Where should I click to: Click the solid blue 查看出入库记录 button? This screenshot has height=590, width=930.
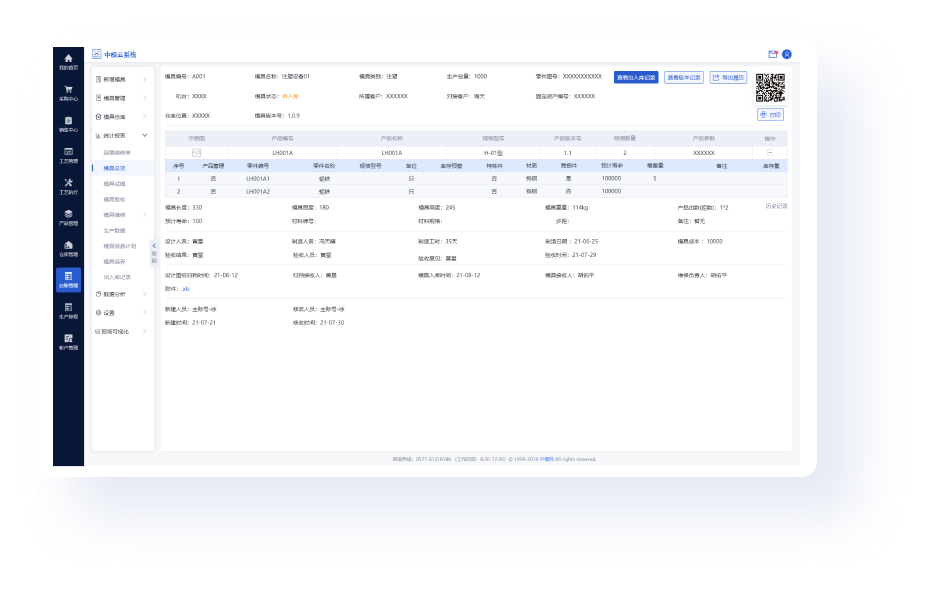636,78
